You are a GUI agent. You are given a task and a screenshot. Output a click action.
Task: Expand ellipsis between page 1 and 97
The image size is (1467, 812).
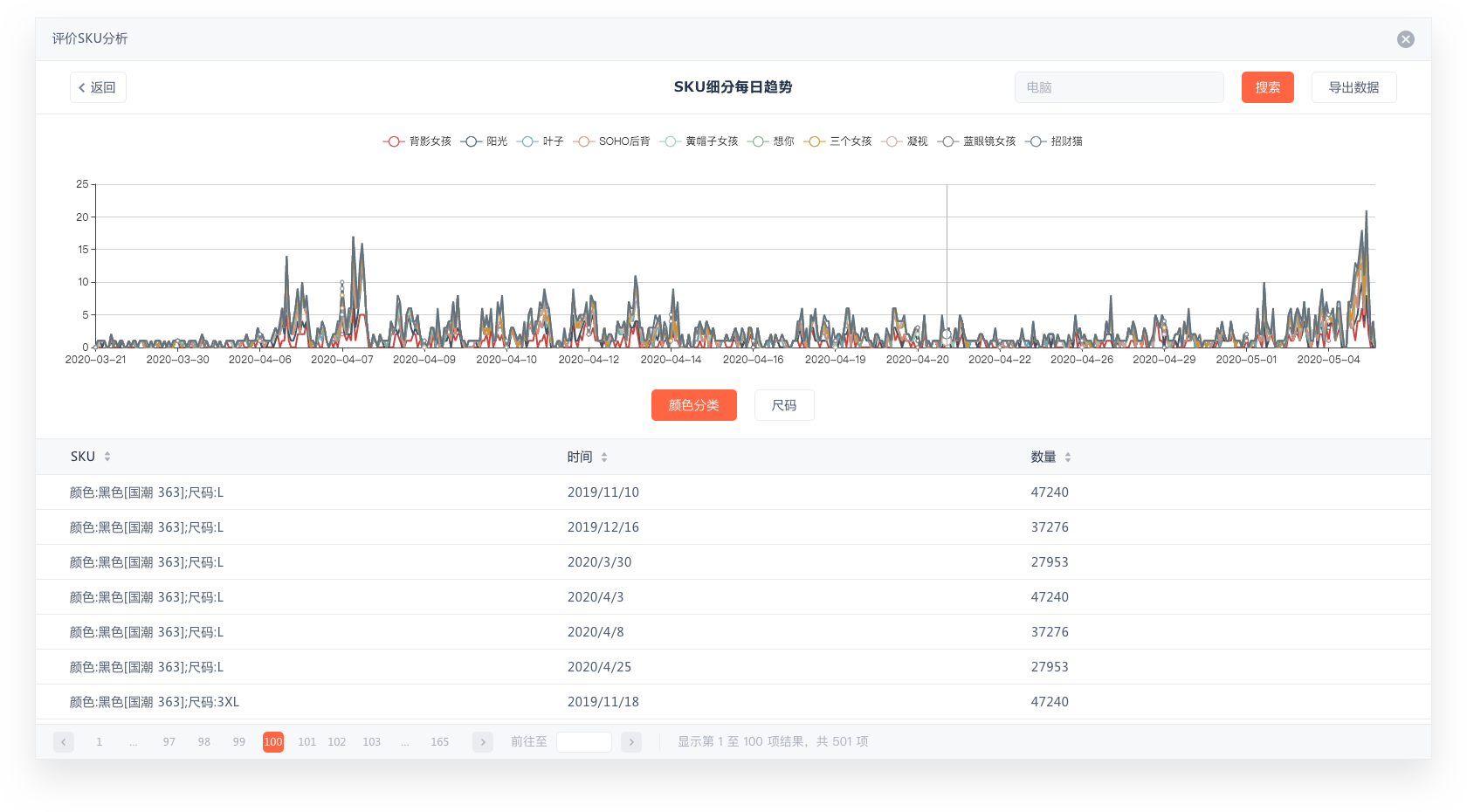[134, 742]
